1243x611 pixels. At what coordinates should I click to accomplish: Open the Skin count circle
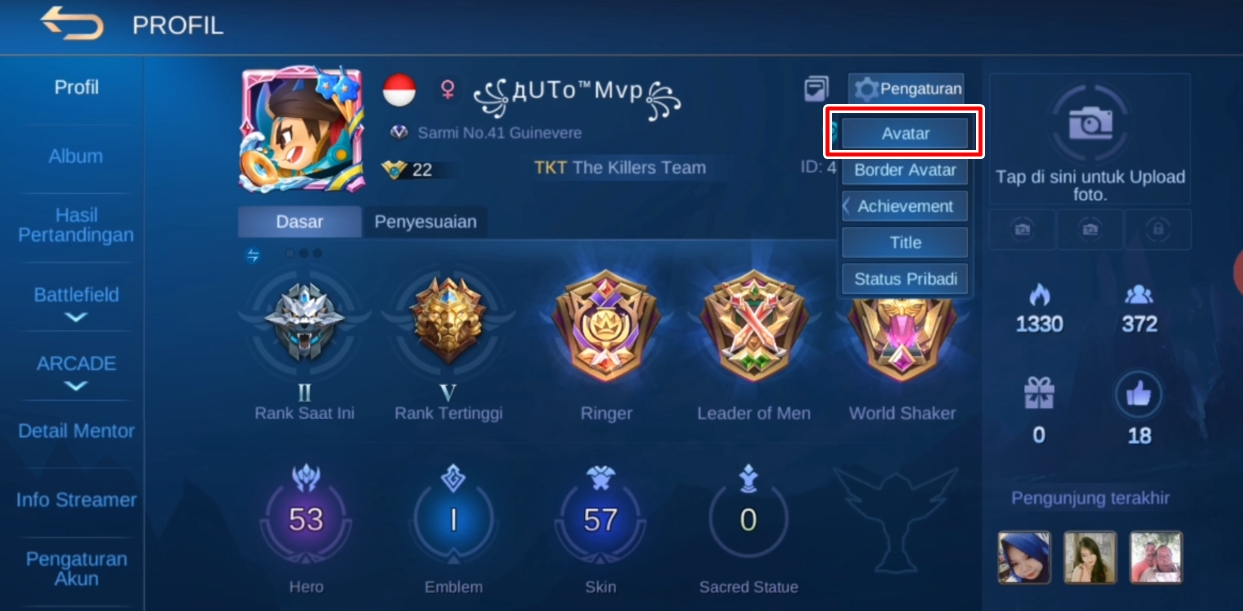600,520
